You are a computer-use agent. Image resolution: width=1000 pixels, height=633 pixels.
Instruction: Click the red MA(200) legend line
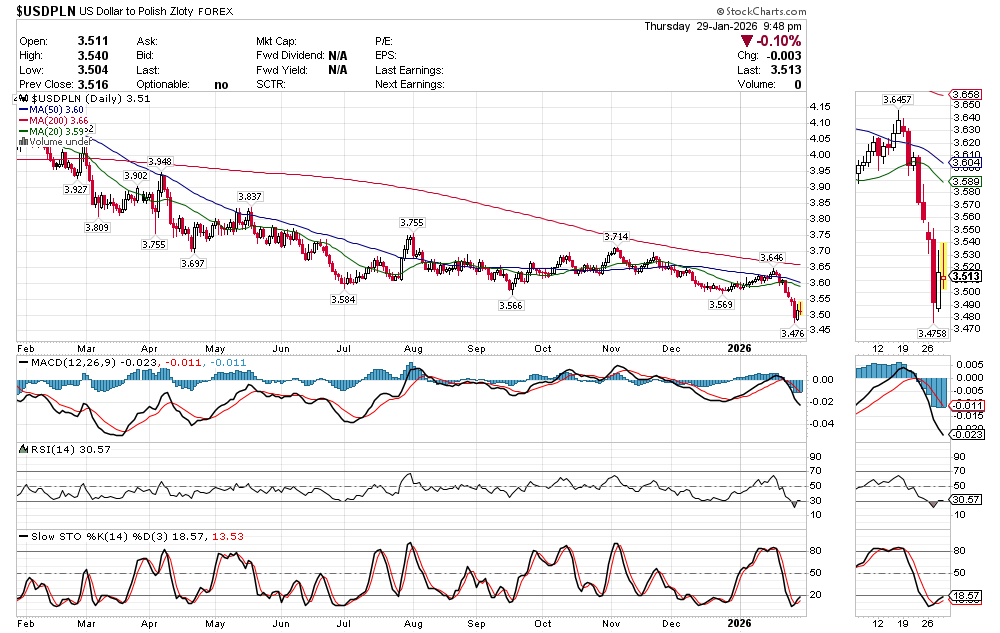23,121
